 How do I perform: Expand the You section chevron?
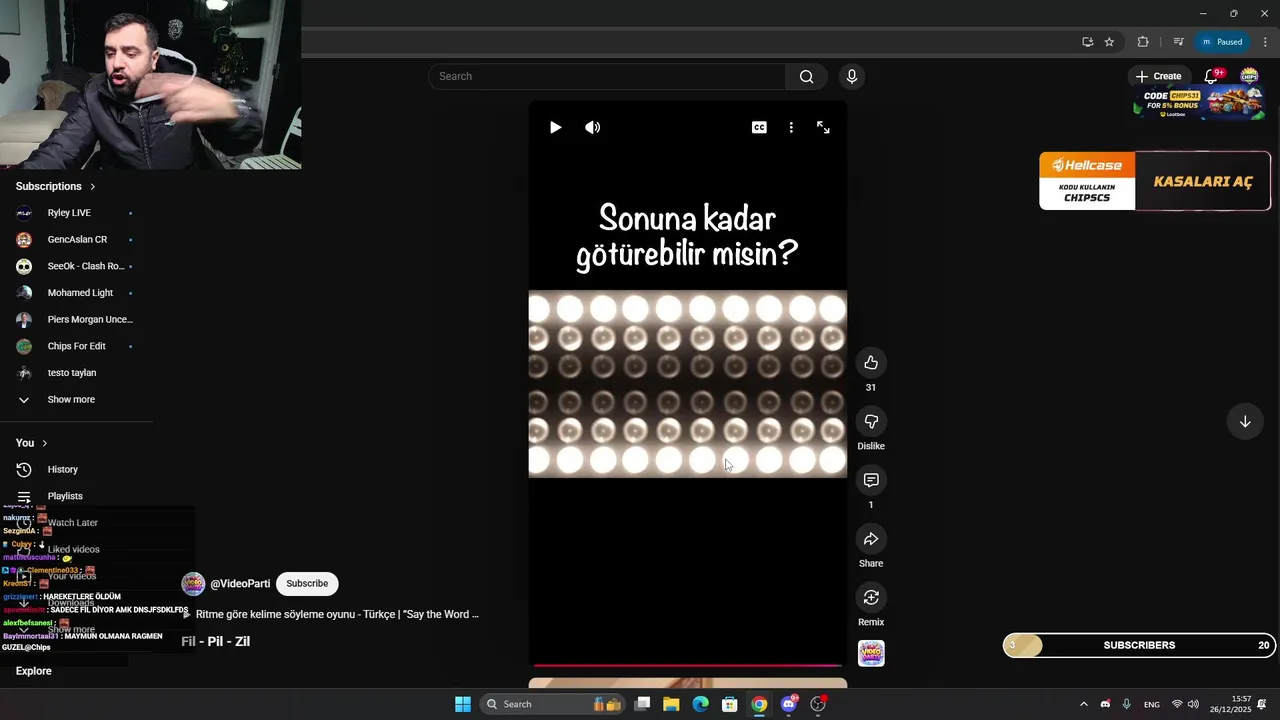(x=44, y=443)
